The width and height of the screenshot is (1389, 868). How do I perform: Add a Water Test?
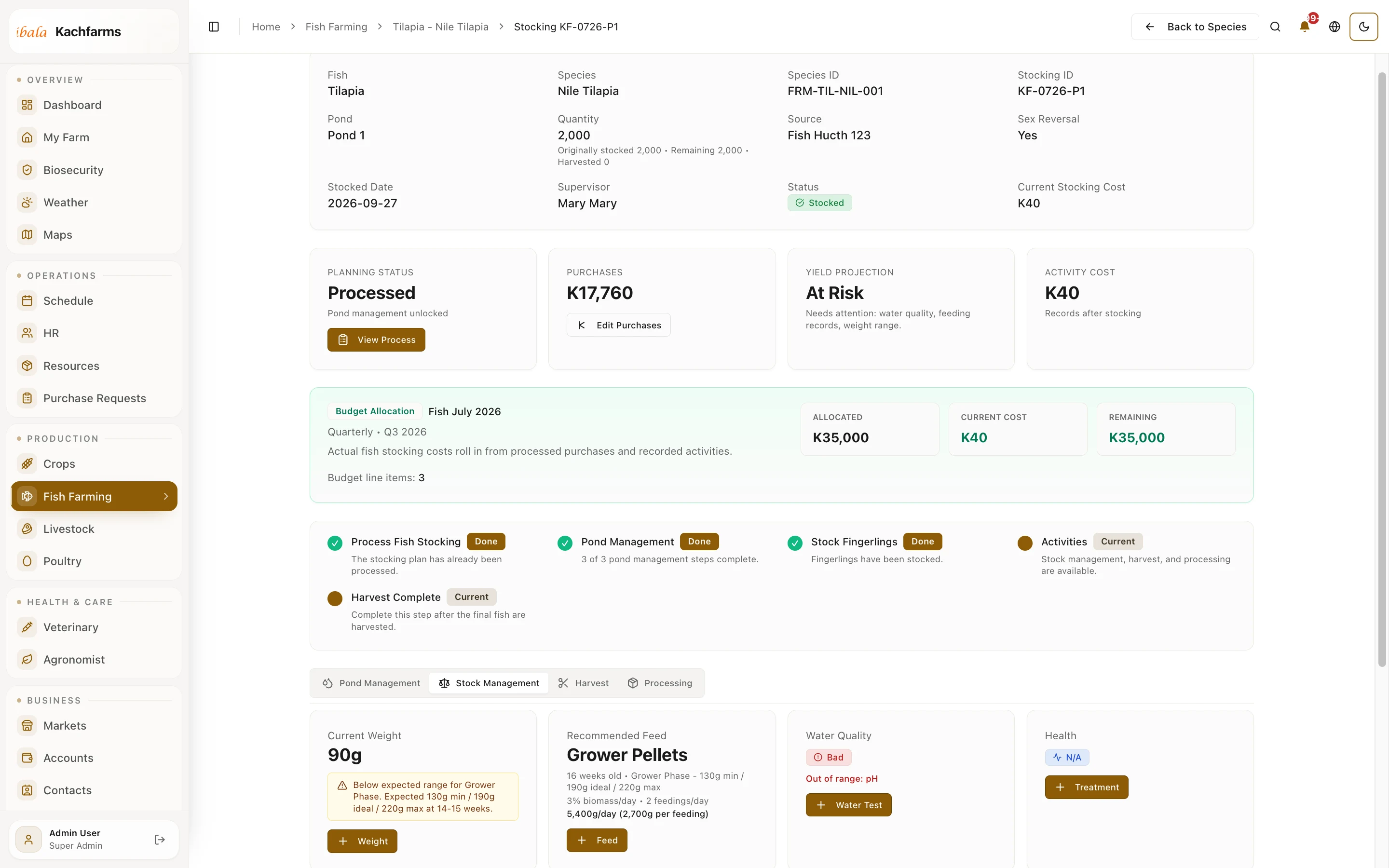tap(848, 805)
